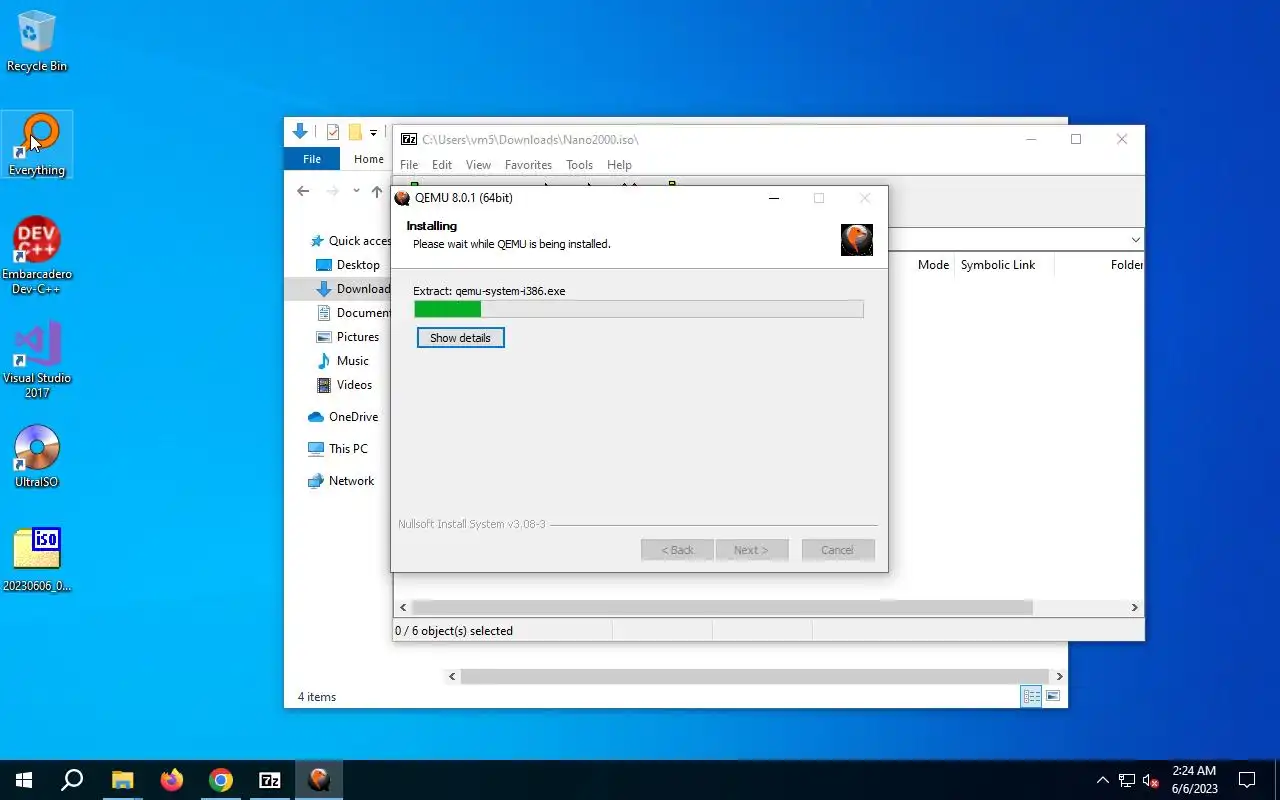Open the Windows Start menu
The image size is (1280, 800).
click(24, 780)
